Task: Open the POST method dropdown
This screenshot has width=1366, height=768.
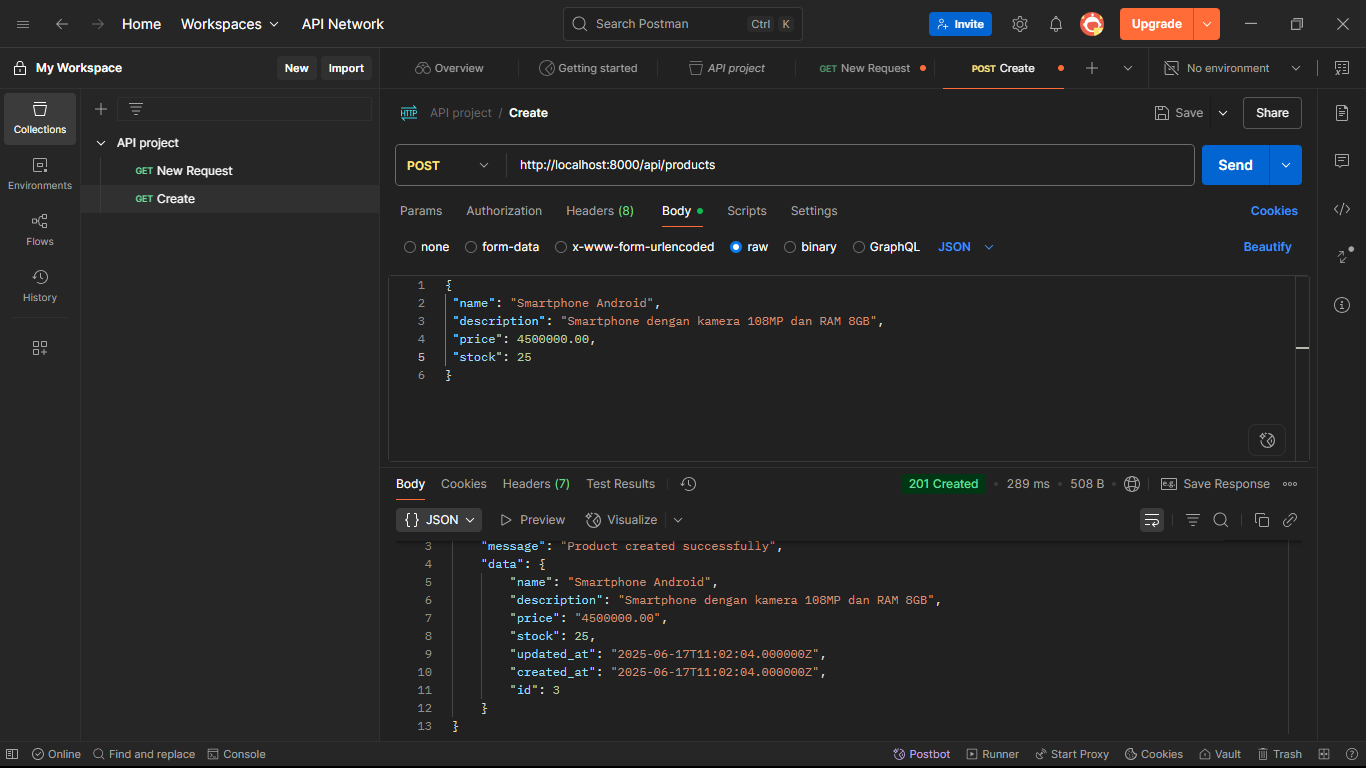Action: pos(449,165)
